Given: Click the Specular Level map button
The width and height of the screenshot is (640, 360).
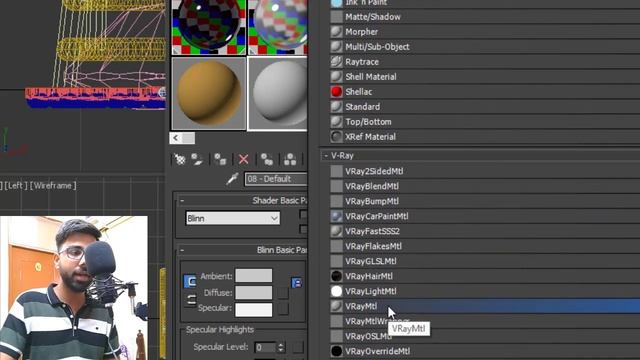Looking at the screenshot, I should pyautogui.click(x=298, y=347).
